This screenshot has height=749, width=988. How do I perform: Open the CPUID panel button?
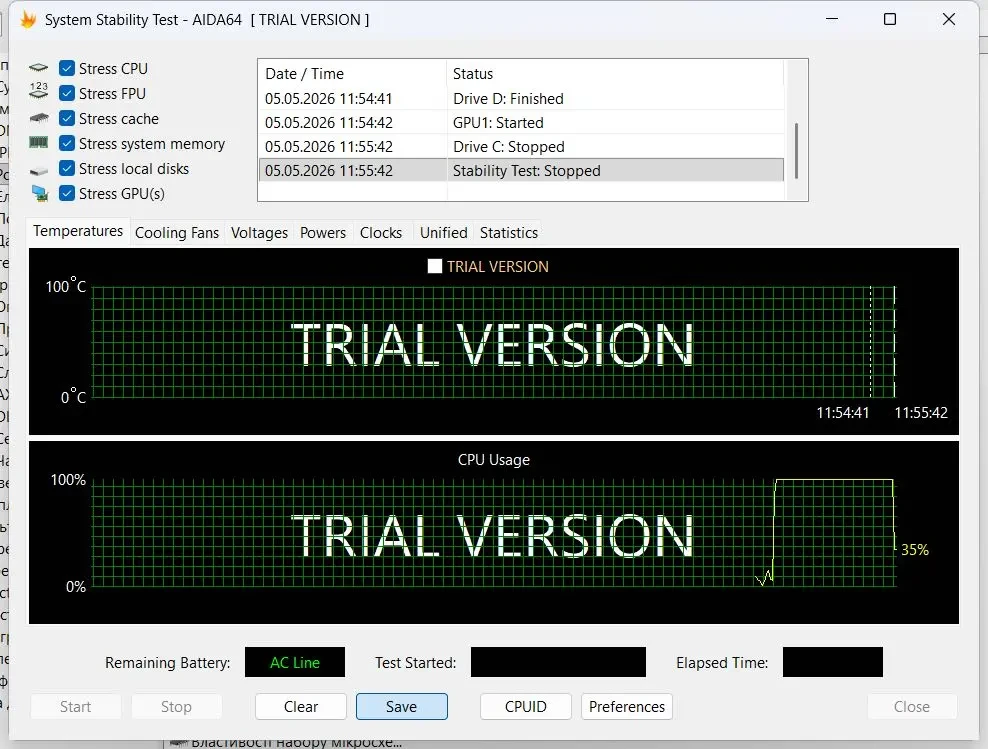click(526, 707)
